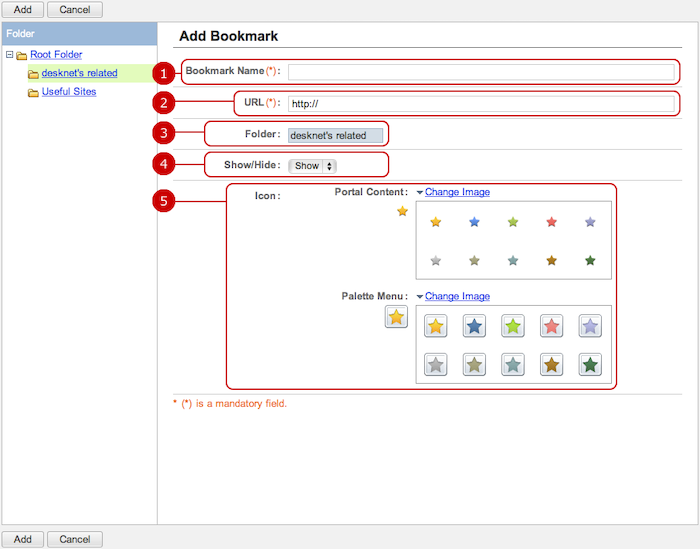Click the top Add button
Viewport: 700px width, 549px height.
[x=22, y=9]
